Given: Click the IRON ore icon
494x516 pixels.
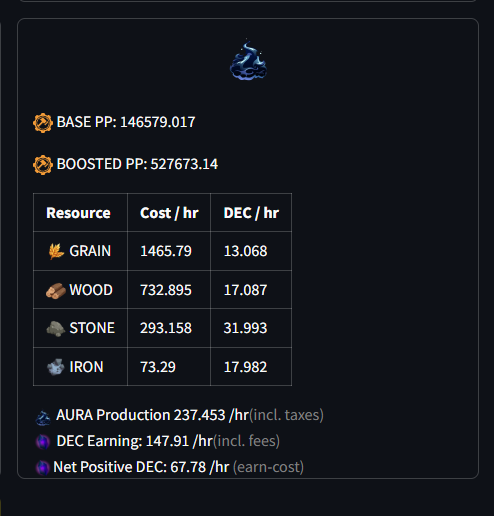Looking at the screenshot, I should pyautogui.click(x=56, y=367).
